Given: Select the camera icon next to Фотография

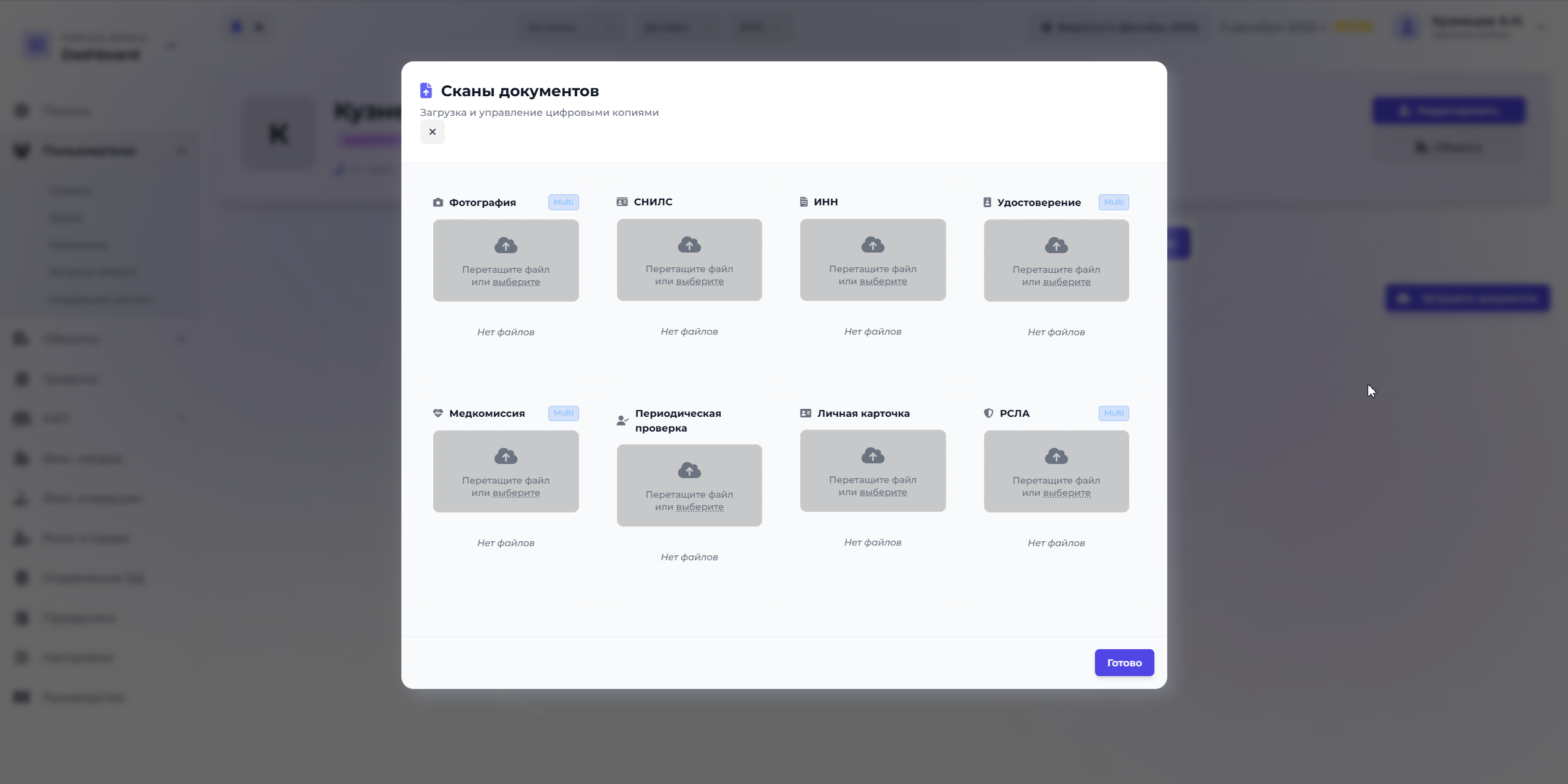Looking at the screenshot, I should tap(437, 202).
